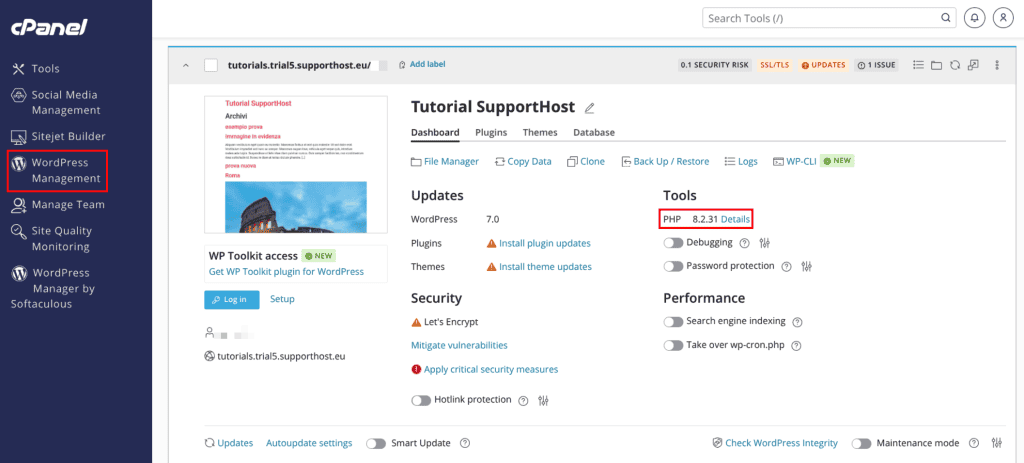This screenshot has width=1024, height=463.
Task: Click the refresh icon in site header
Action: pyautogui.click(x=955, y=65)
